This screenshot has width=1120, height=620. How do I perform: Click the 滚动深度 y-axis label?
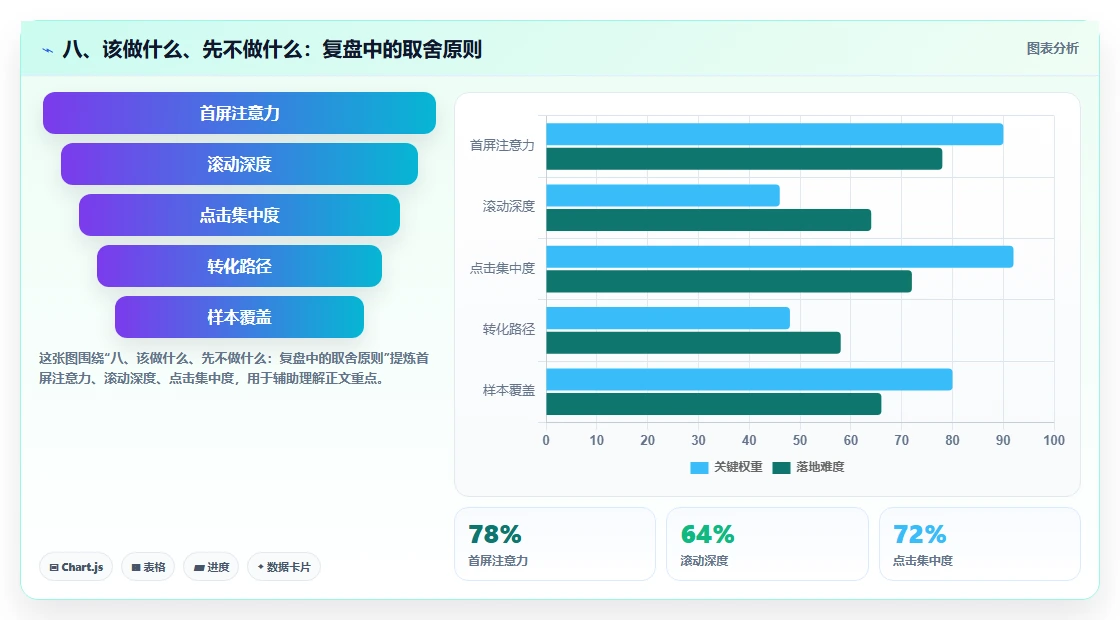tap(509, 206)
